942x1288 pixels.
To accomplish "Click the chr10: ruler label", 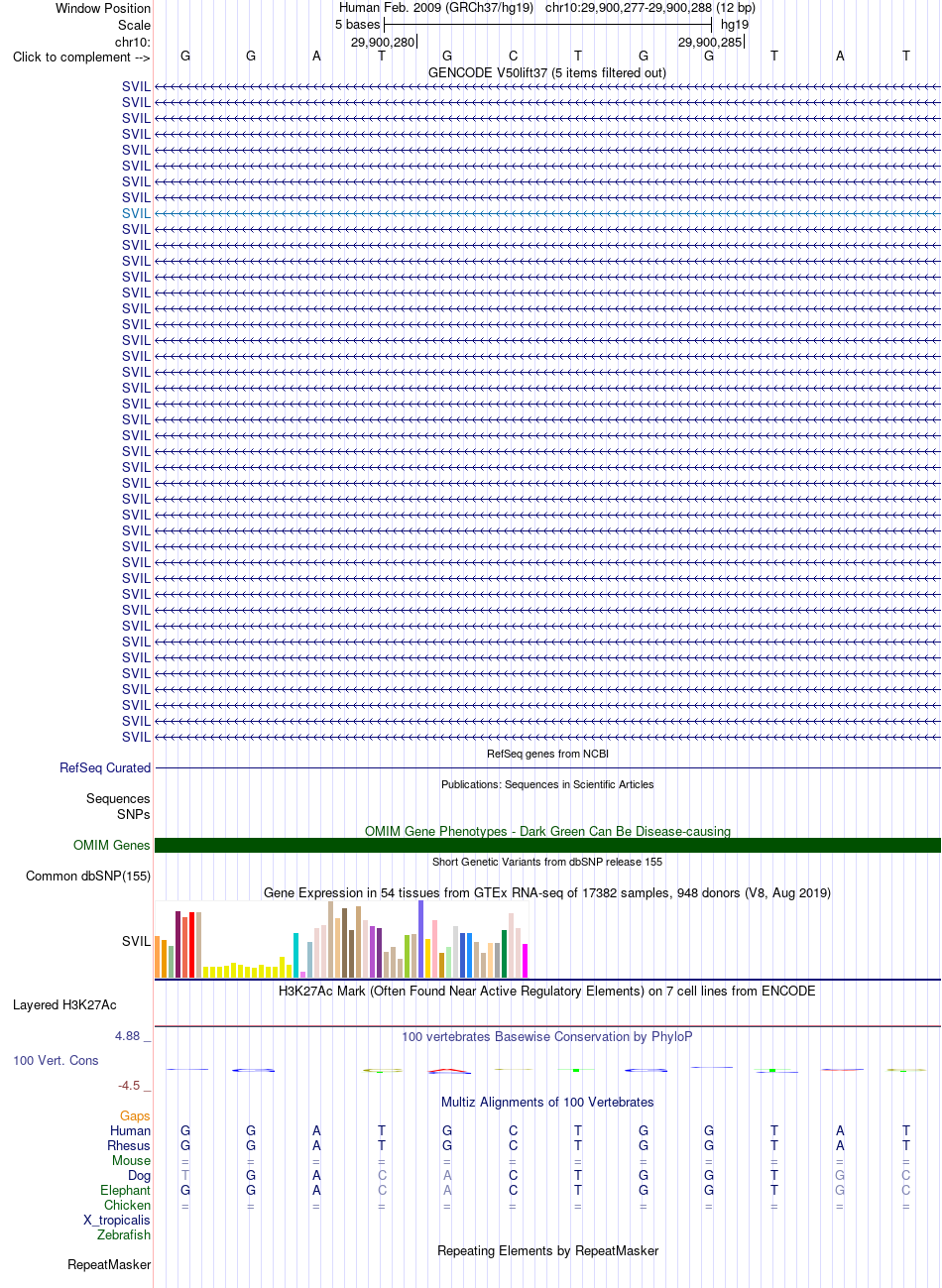I will tap(133, 42).
